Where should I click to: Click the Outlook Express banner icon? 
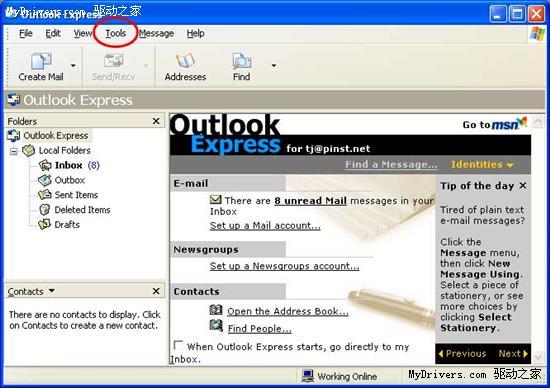click(x=14, y=100)
